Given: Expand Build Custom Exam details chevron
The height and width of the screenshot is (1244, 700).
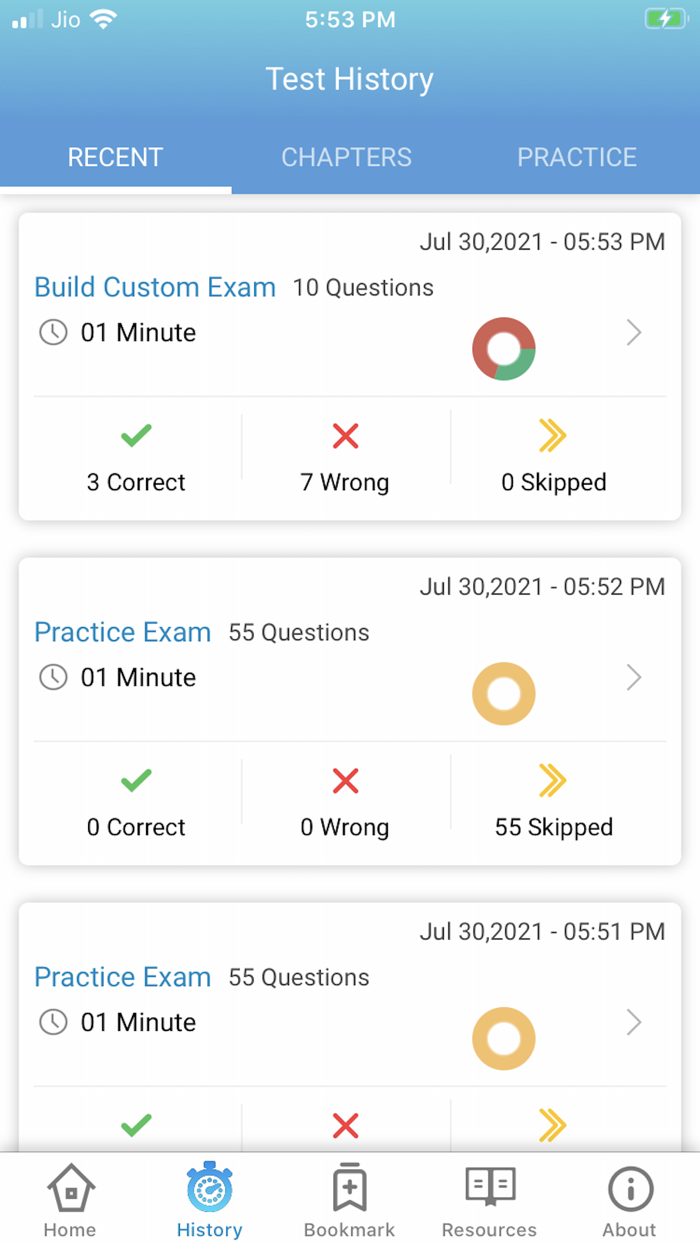Looking at the screenshot, I should (633, 332).
